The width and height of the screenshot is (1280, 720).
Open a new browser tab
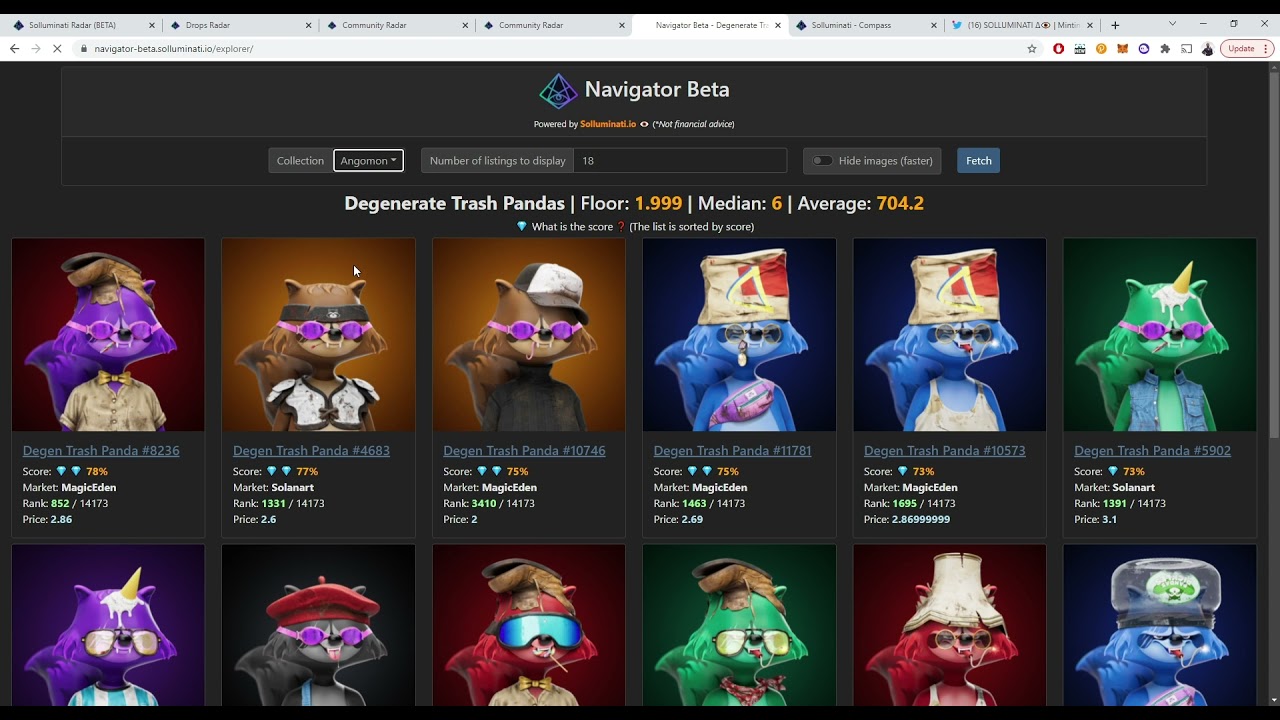click(x=1115, y=25)
